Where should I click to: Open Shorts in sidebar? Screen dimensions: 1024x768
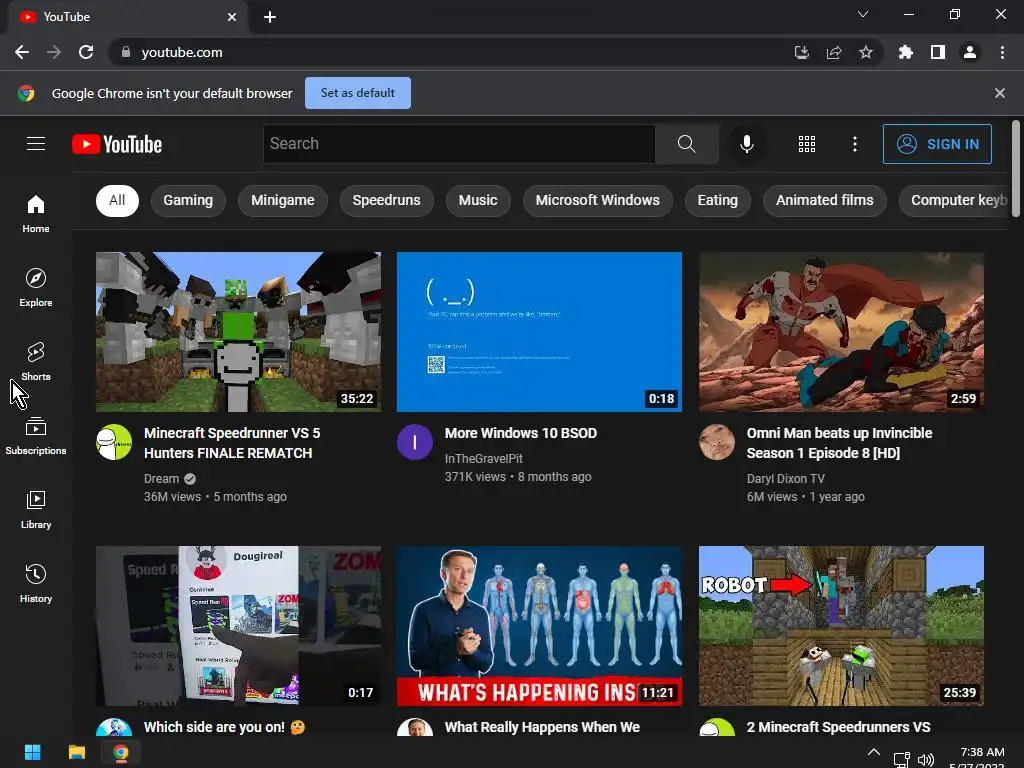36,362
